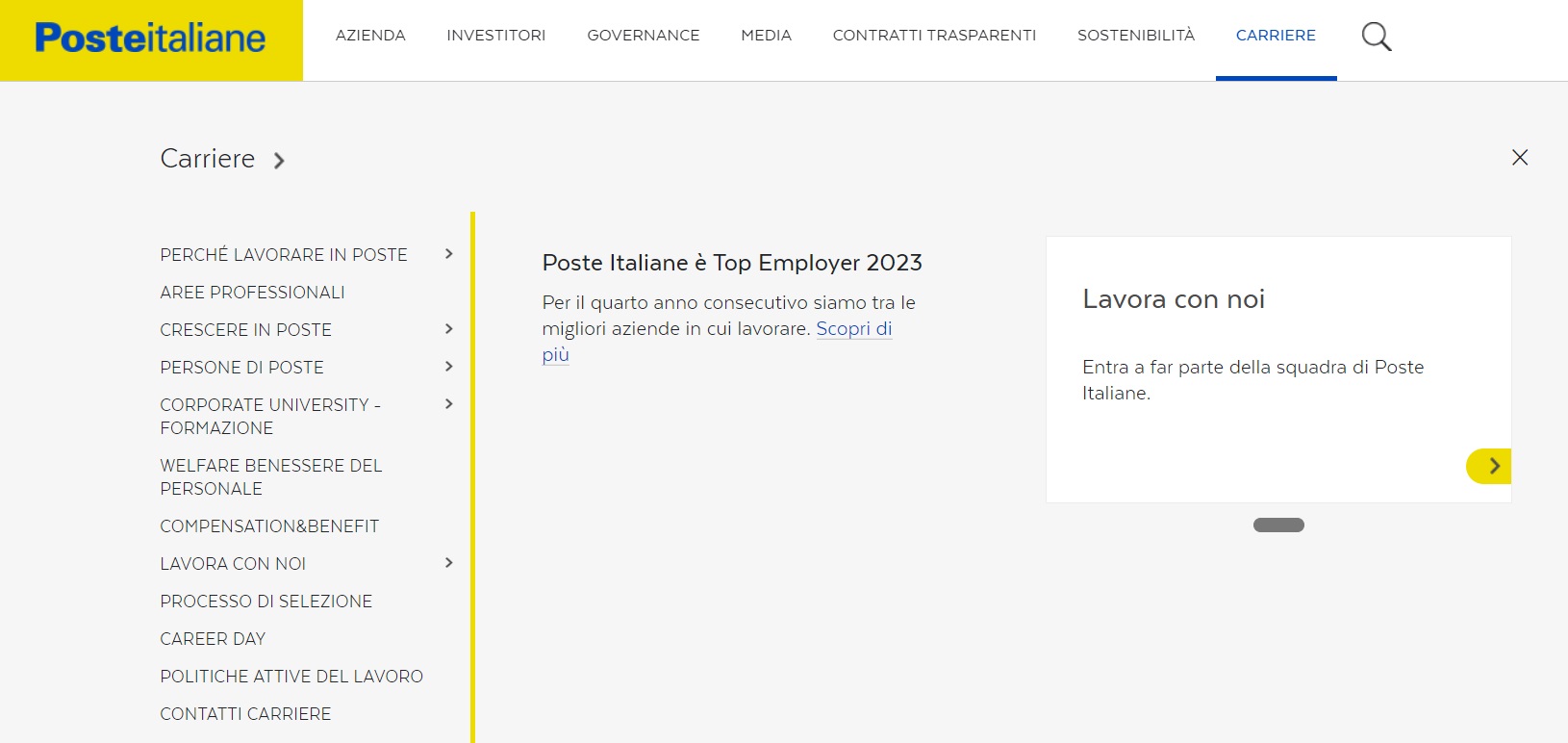Expand Corporate University - Formazione arrow

point(448,404)
